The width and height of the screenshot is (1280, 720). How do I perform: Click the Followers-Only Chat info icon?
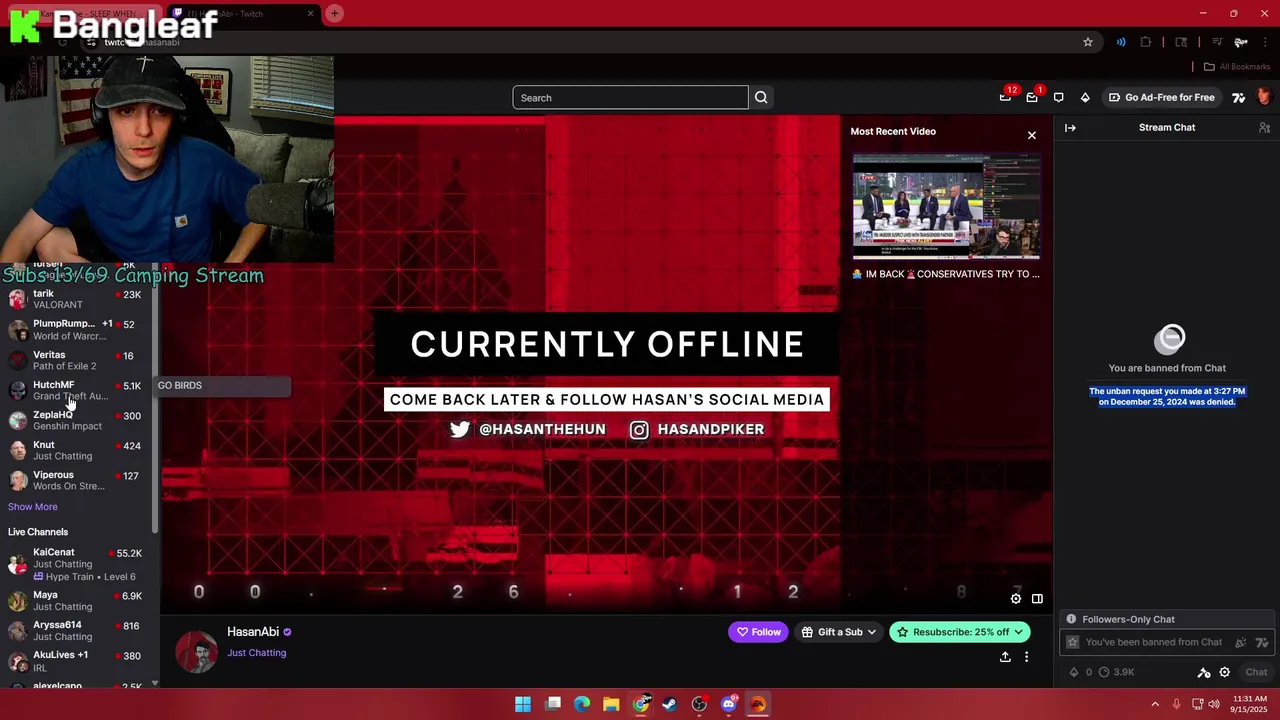(x=1071, y=619)
